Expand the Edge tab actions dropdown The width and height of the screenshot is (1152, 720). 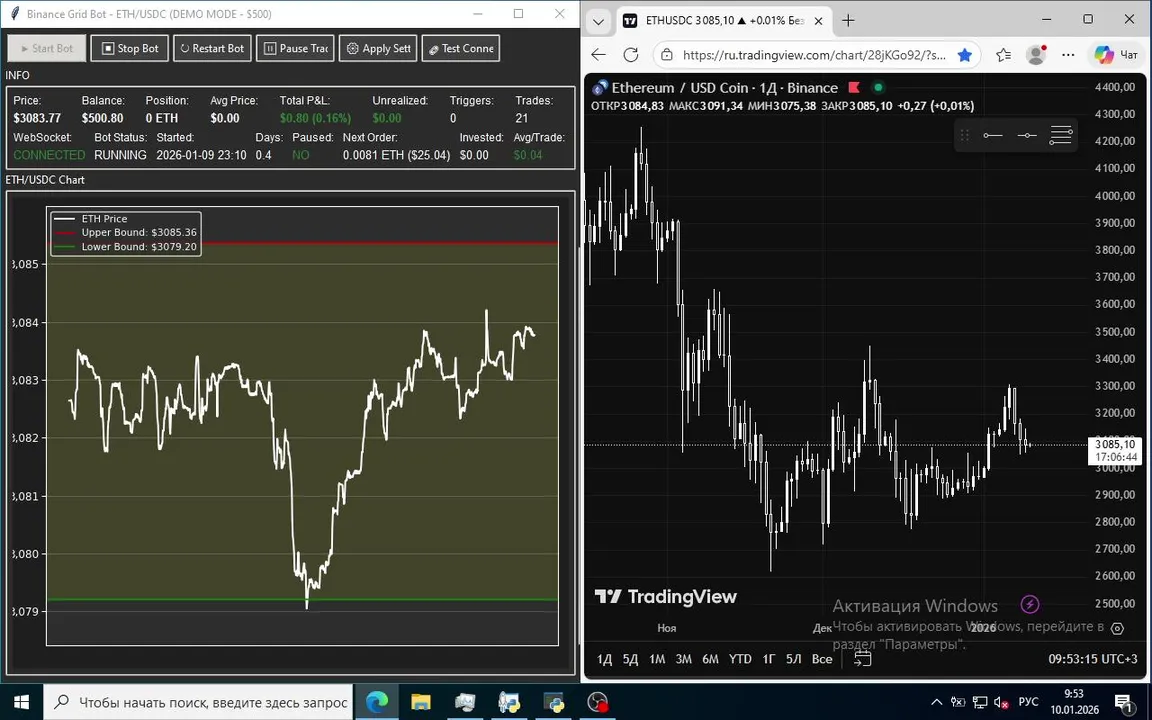tap(598, 21)
